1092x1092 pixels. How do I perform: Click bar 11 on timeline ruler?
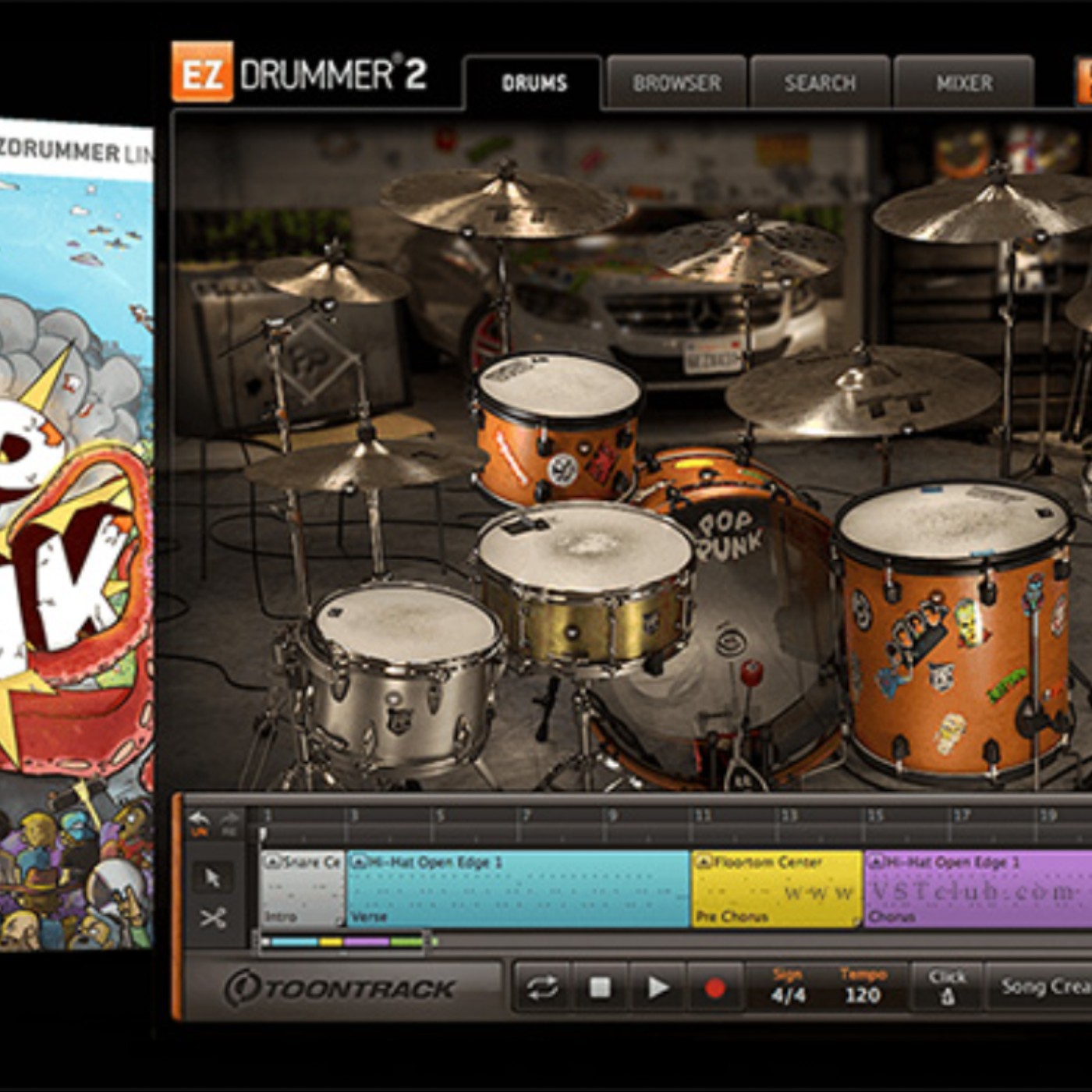pos(702,815)
